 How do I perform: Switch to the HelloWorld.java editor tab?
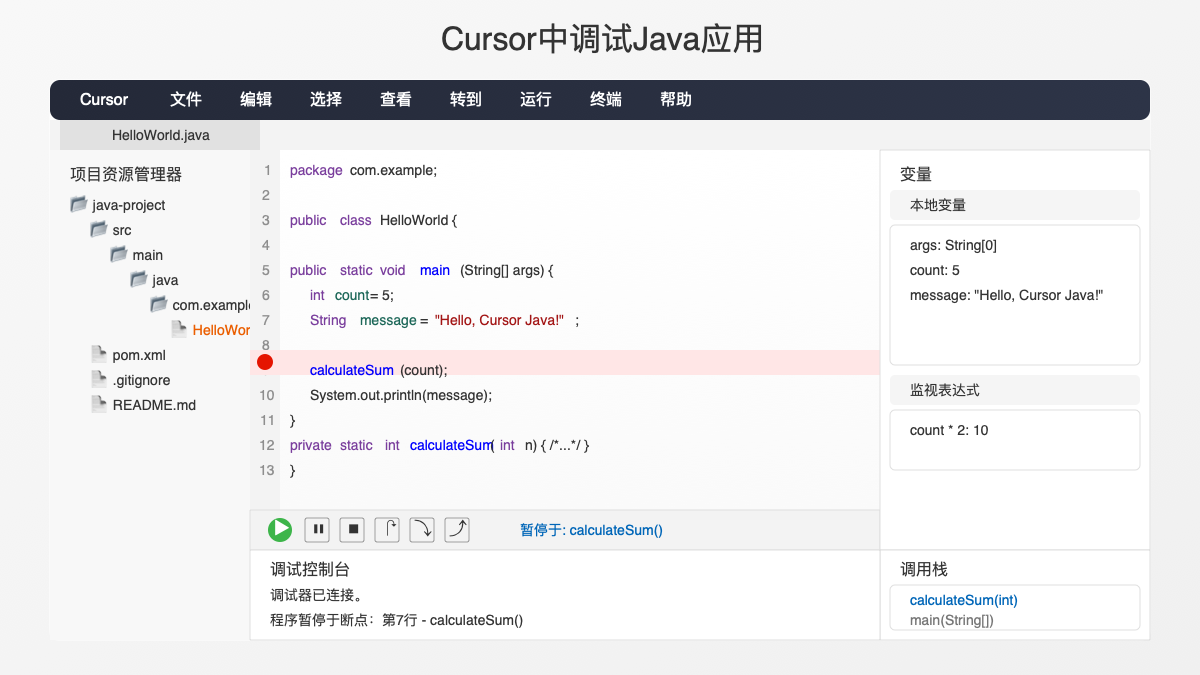(160, 135)
